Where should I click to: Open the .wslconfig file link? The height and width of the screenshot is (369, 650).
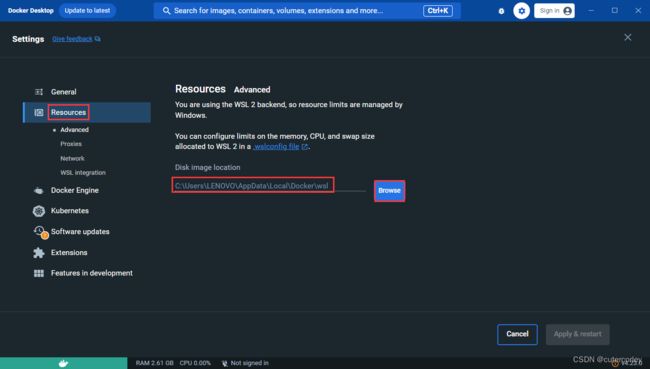[276, 147]
